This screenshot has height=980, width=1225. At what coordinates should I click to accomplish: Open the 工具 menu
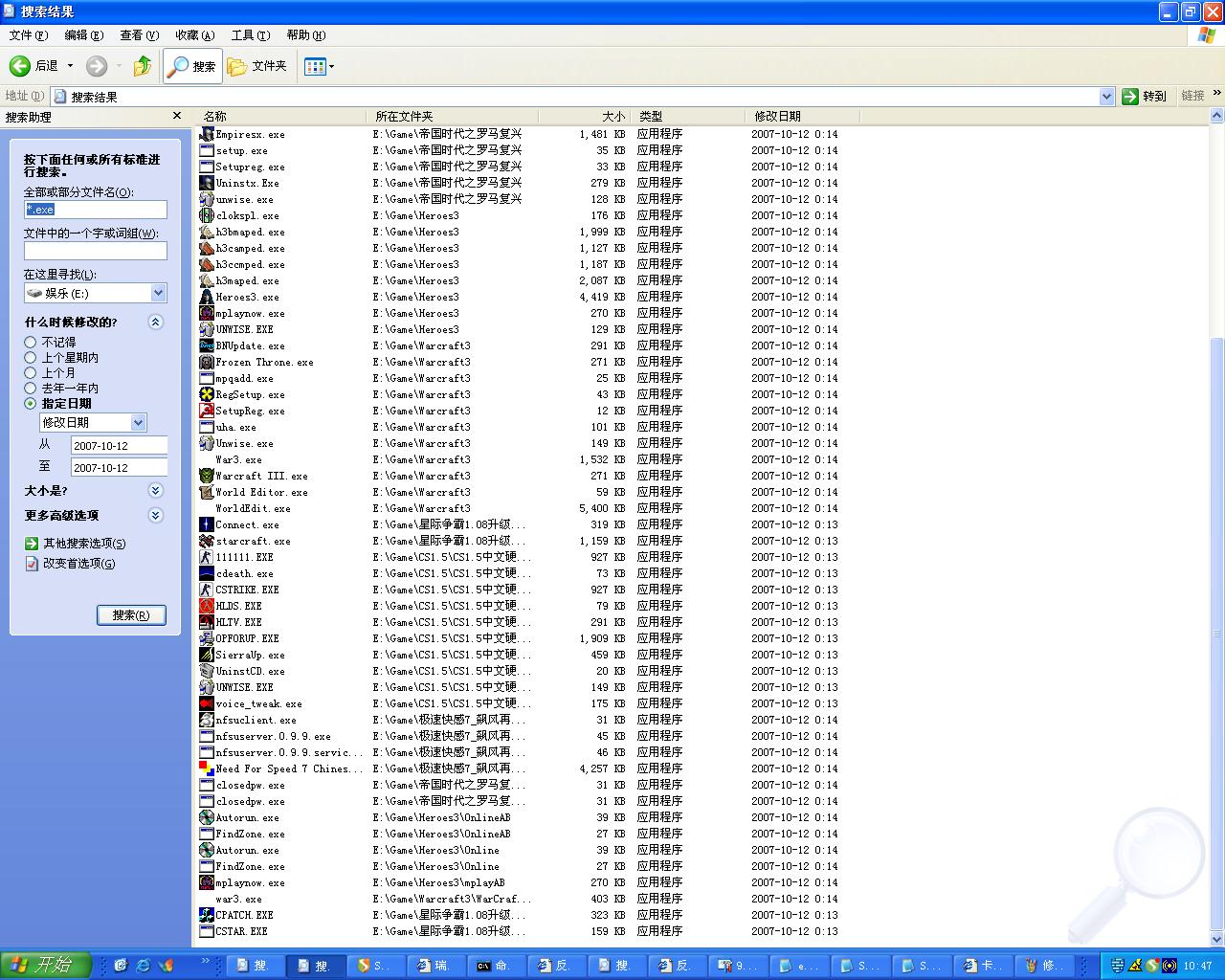(x=250, y=35)
